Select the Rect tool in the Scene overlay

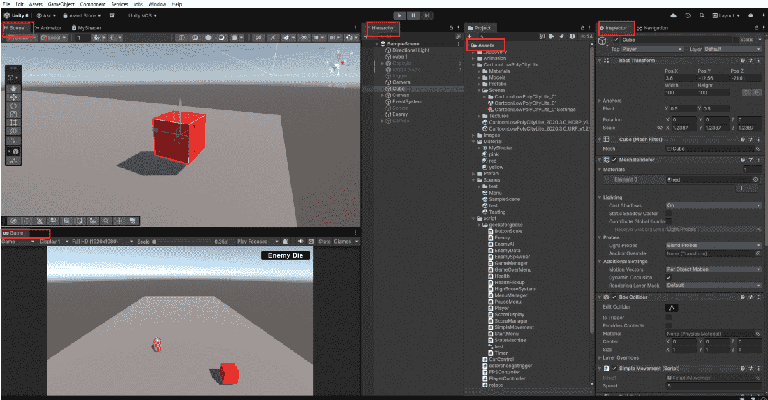13,122
